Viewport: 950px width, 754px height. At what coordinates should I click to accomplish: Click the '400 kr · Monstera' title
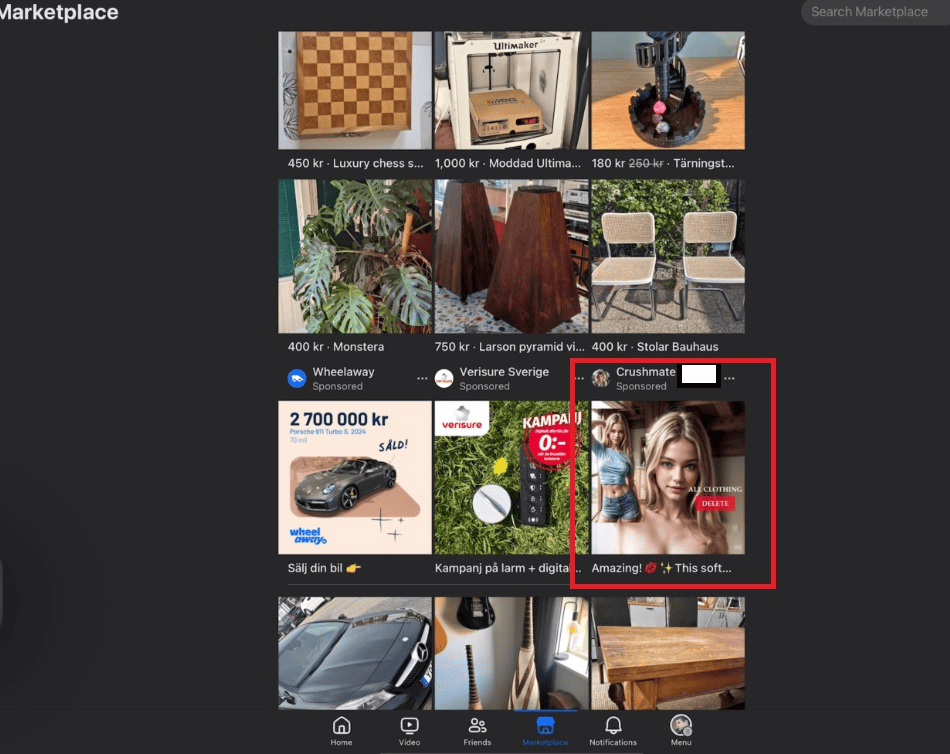click(336, 347)
